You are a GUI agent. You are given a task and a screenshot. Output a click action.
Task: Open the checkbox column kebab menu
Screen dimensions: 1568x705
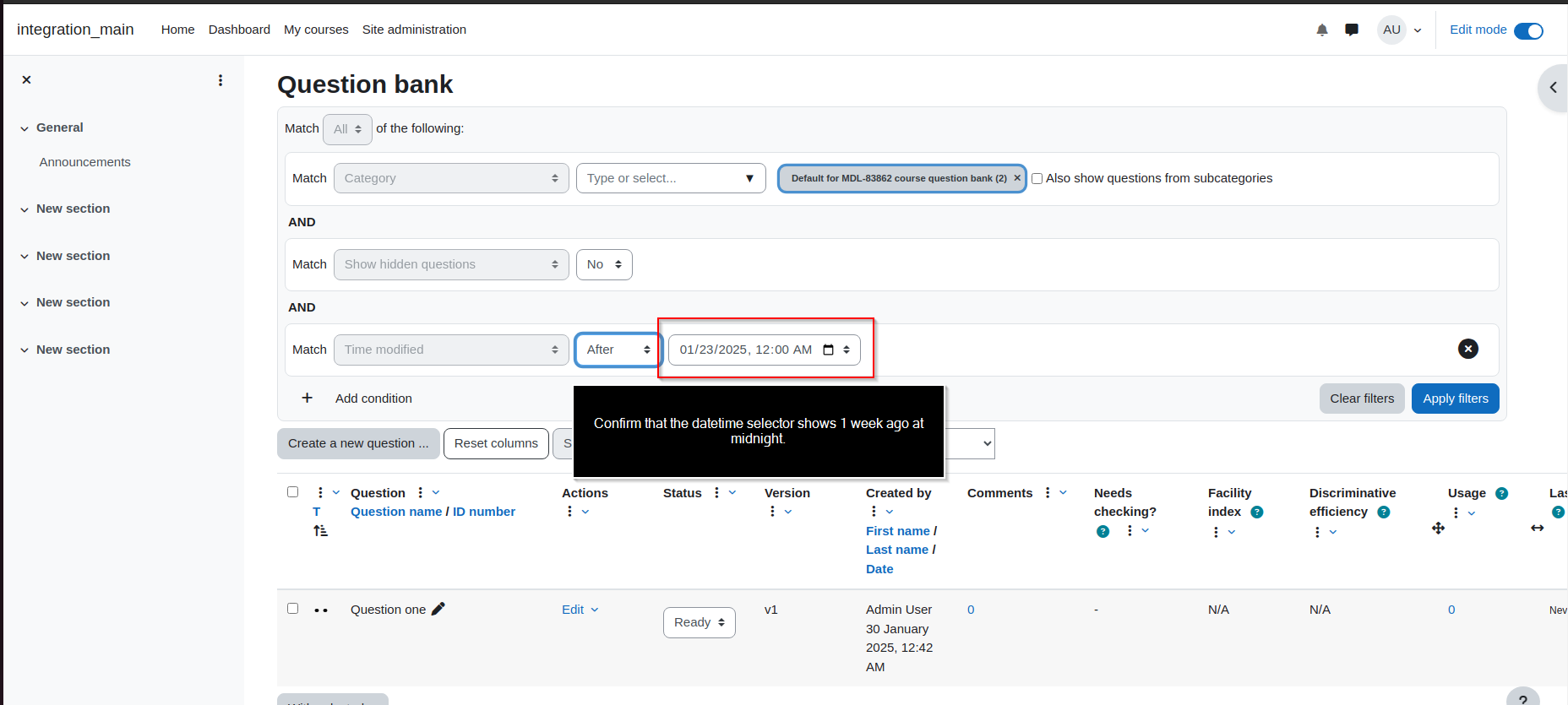[328, 492]
